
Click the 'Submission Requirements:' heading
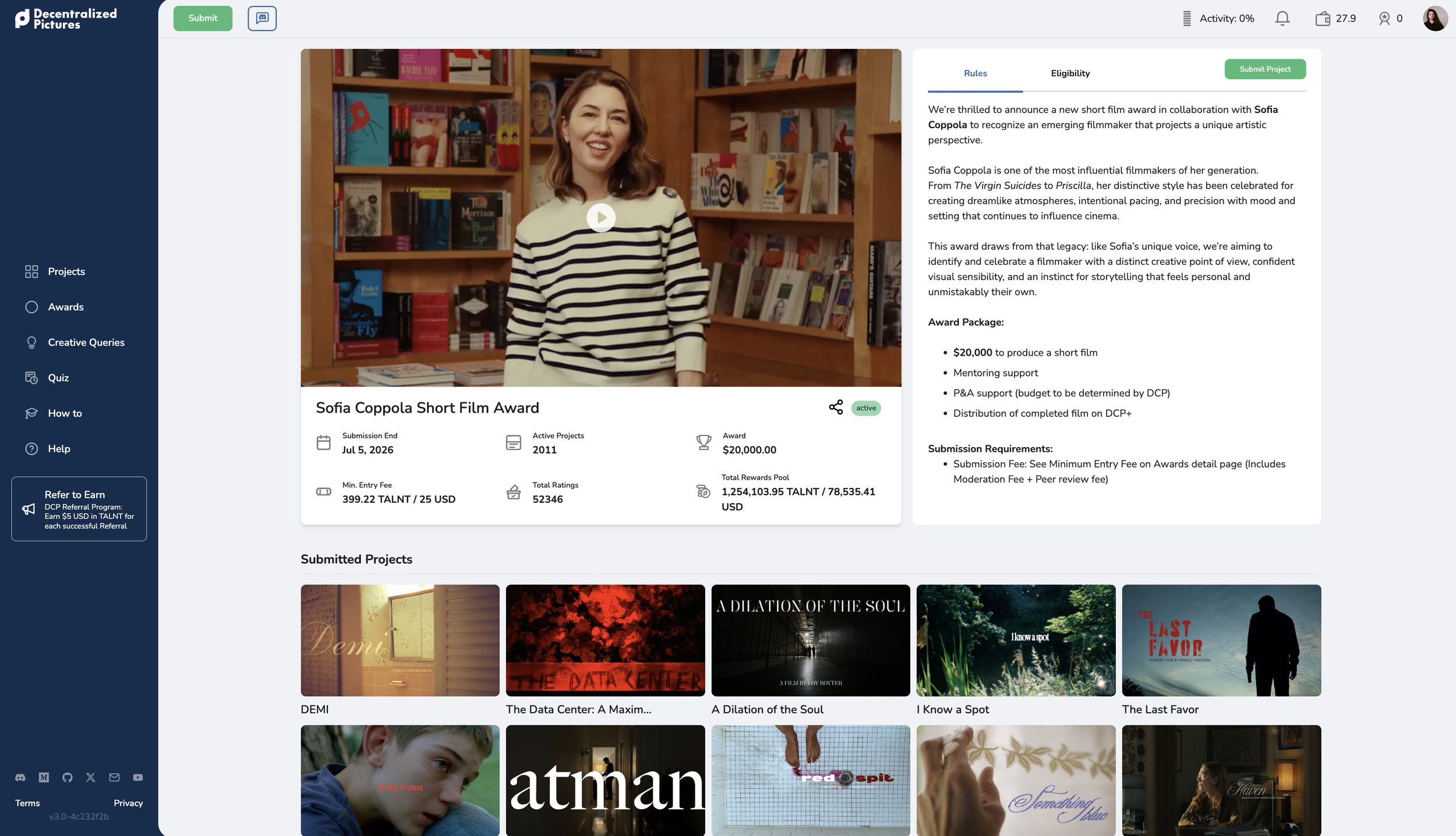click(990, 449)
